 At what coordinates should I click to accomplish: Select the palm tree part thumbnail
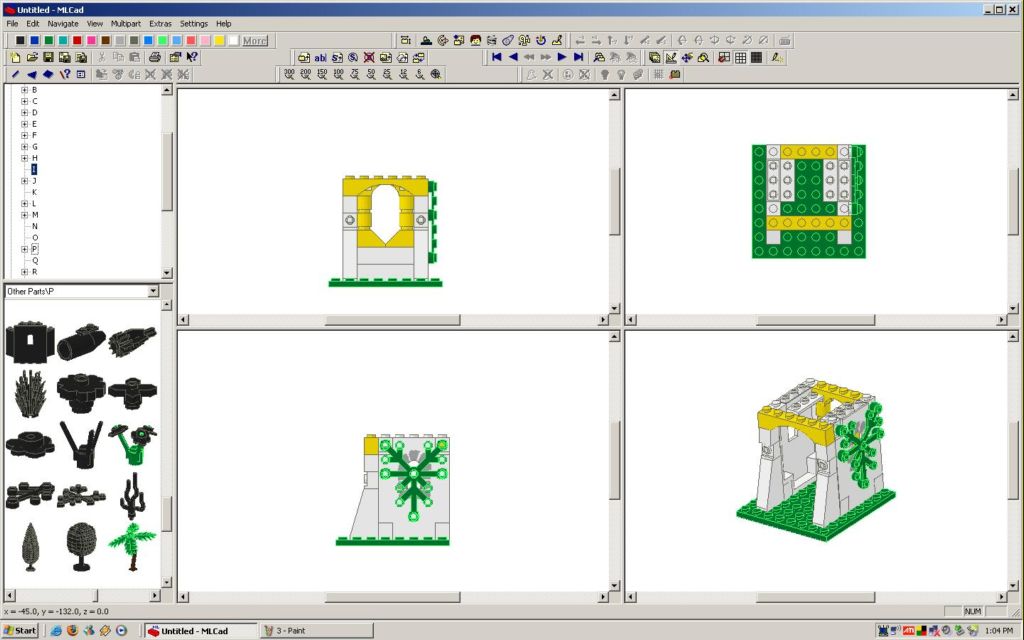(x=132, y=547)
